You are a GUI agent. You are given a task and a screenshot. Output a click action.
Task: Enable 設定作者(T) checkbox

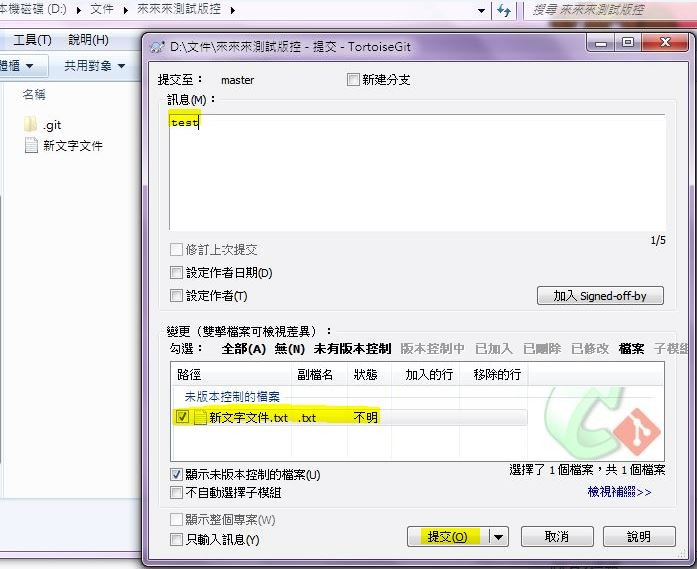click(x=176, y=296)
